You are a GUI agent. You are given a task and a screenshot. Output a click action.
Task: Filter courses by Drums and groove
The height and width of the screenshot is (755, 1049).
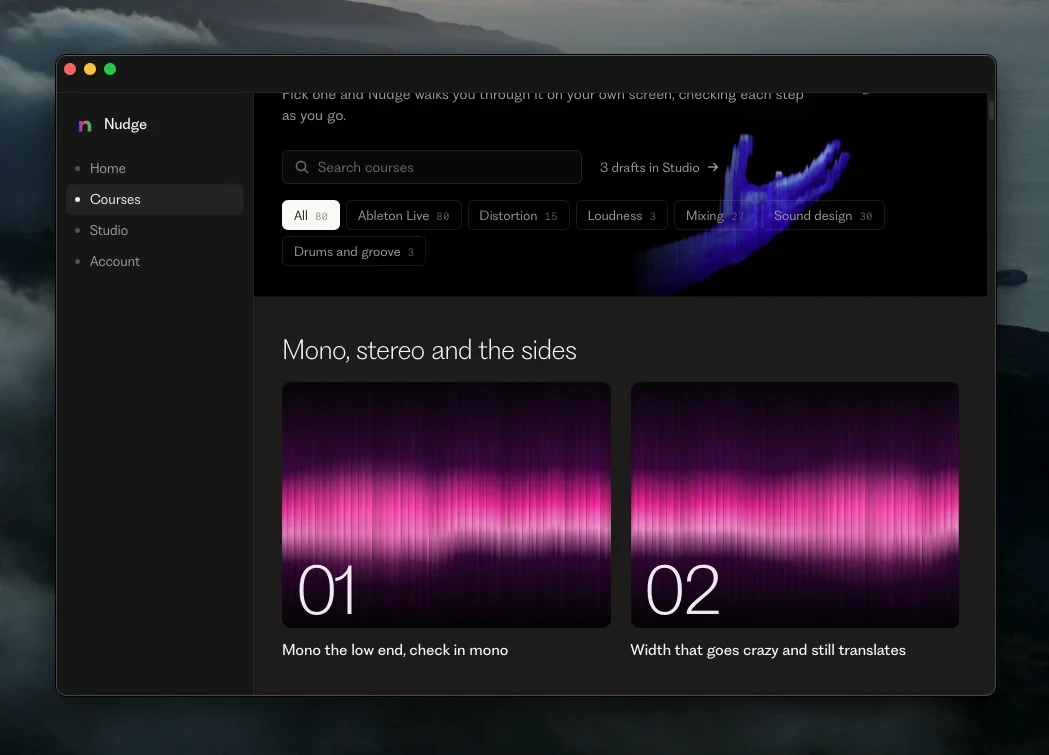pyautogui.click(x=354, y=251)
